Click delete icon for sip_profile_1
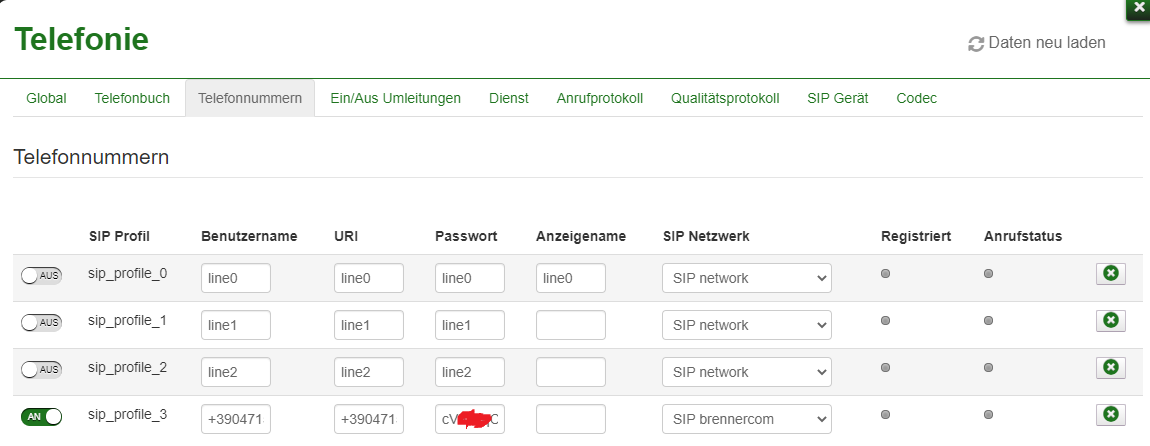This screenshot has height=446, width=1150. pyautogui.click(x=1110, y=320)
